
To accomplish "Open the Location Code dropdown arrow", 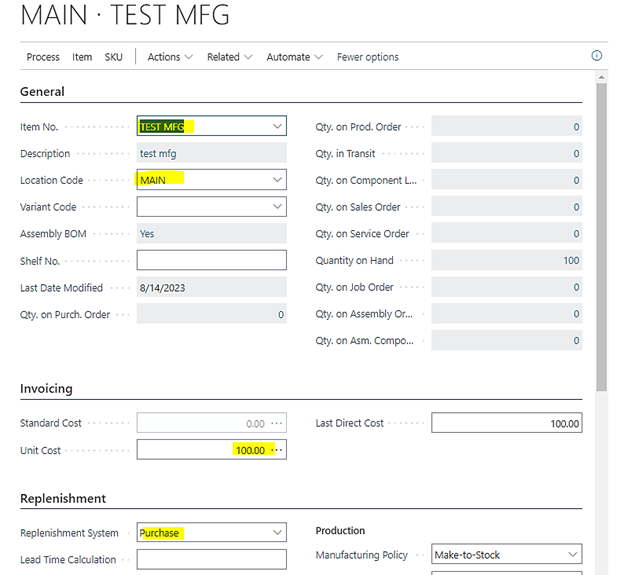I will [277, 180].
